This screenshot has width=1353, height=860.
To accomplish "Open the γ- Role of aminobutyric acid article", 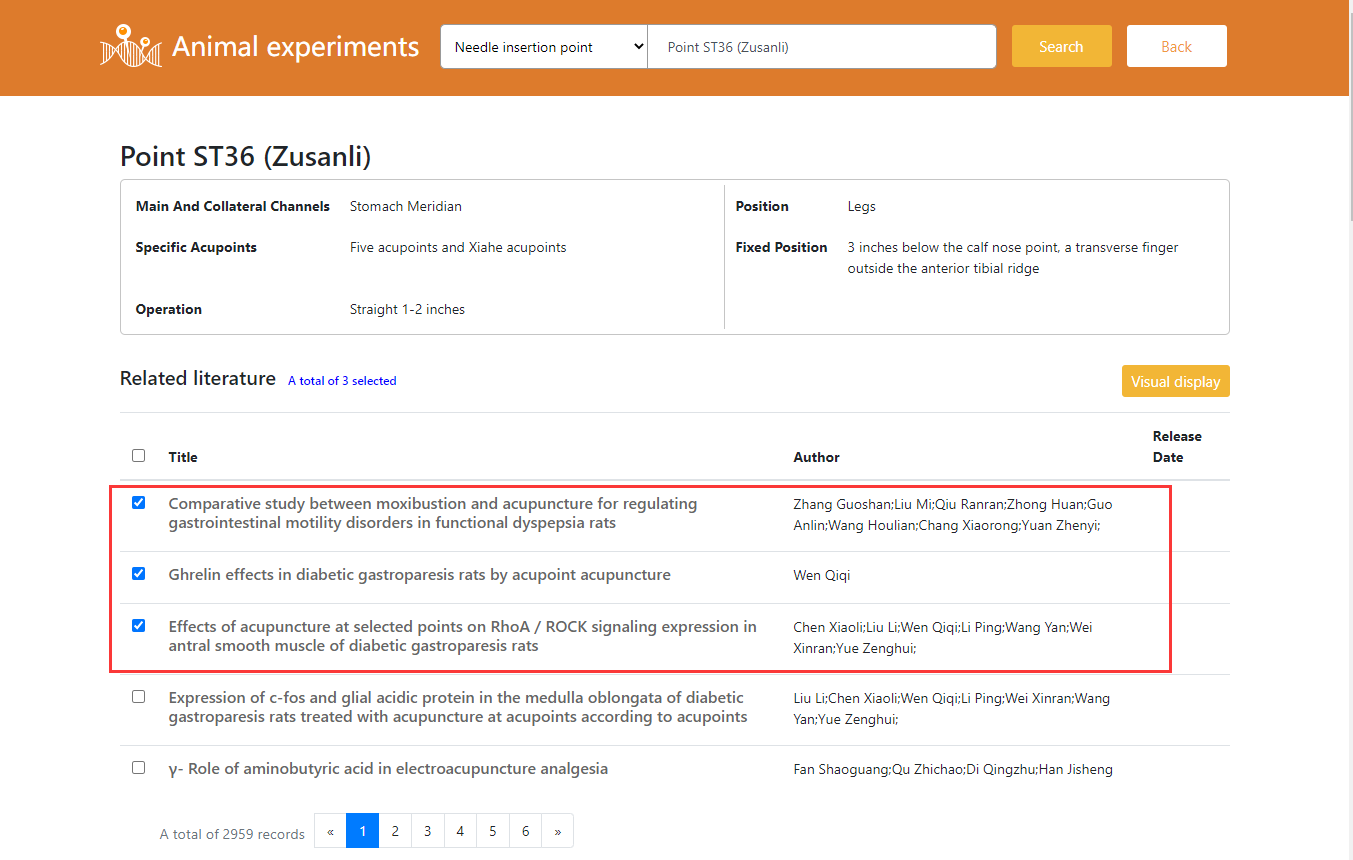I will [x=388, y=769].
